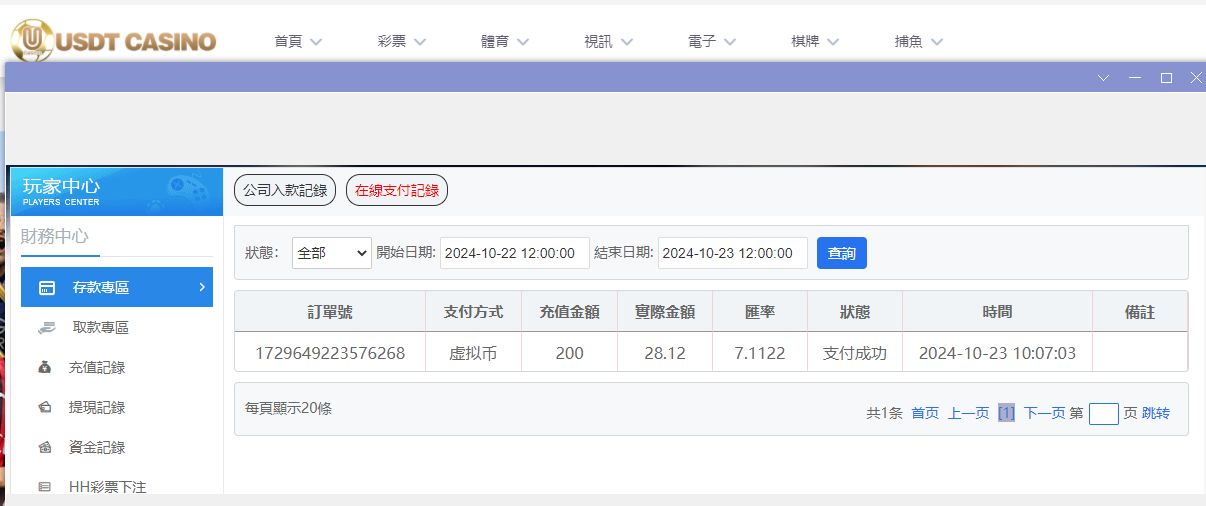Click the 開始日期 start date field

(x=514, y=254)
